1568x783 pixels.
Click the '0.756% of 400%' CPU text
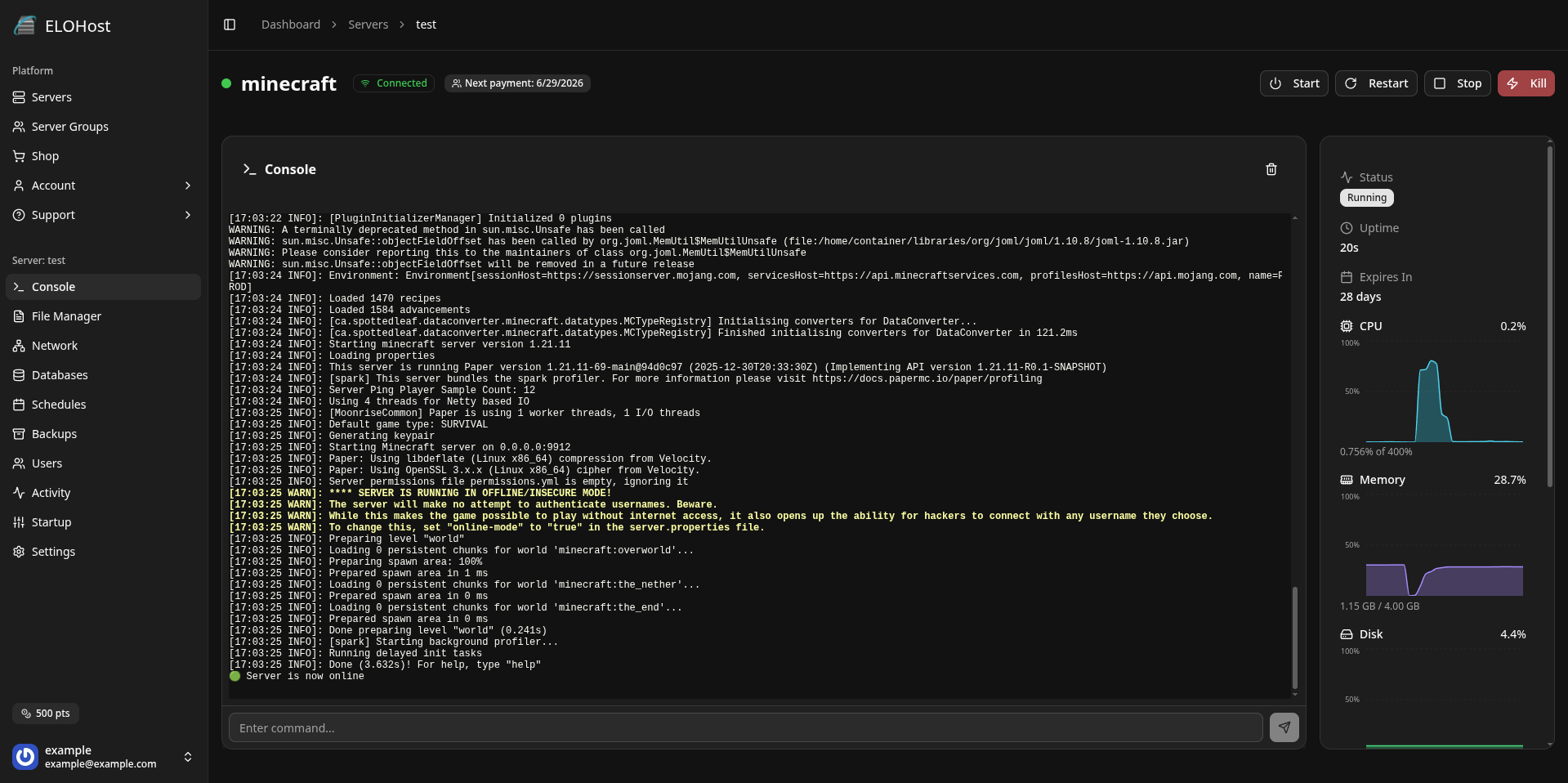(x=1376, y=452)
